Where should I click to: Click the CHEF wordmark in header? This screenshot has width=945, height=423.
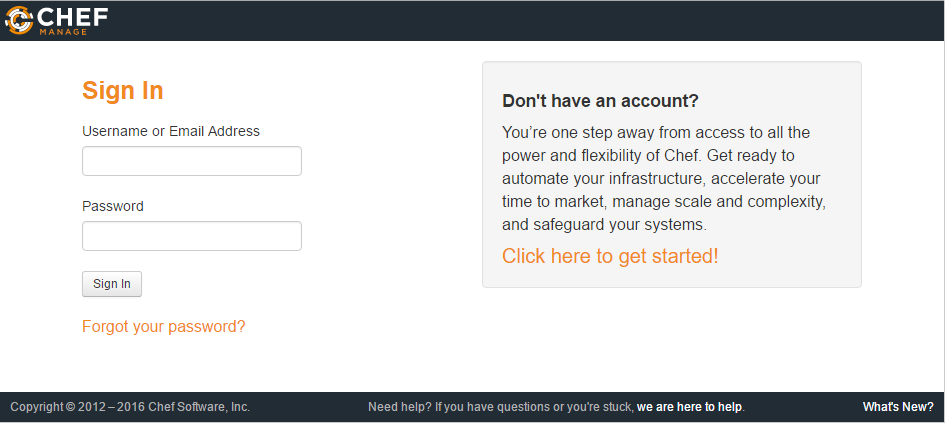pyautogui.click(x=72, y=15)
